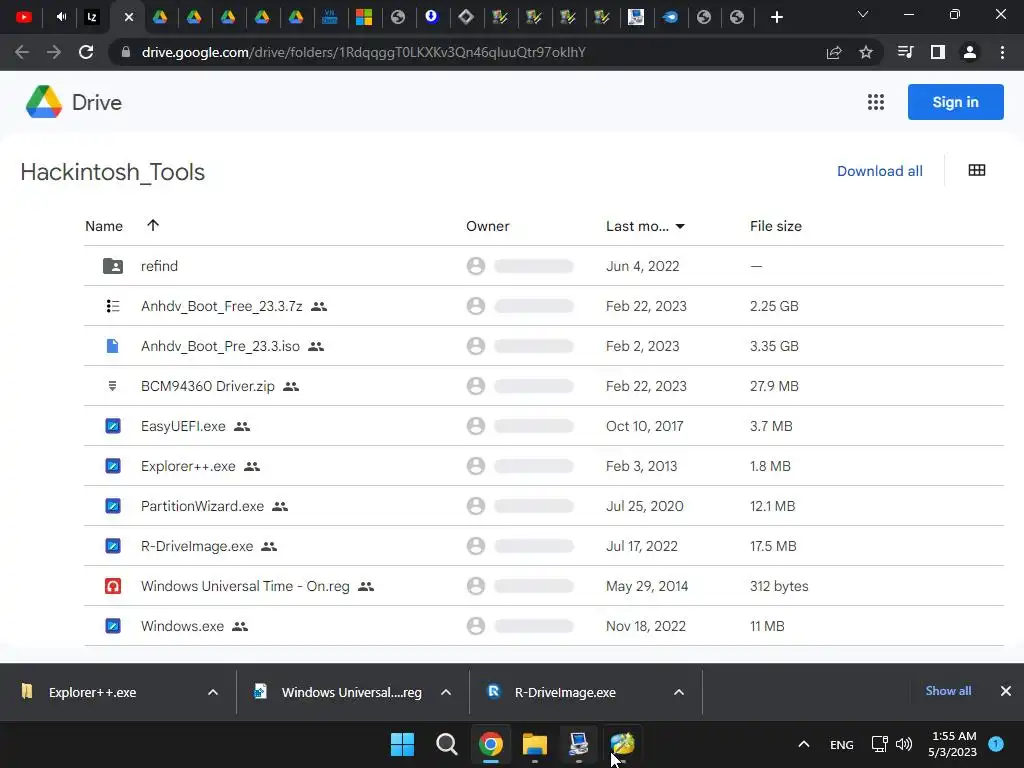This screenshot has height=768, width=1024.
Task: Click the Chrome icon in the taskbar
Action: point(490,744)
